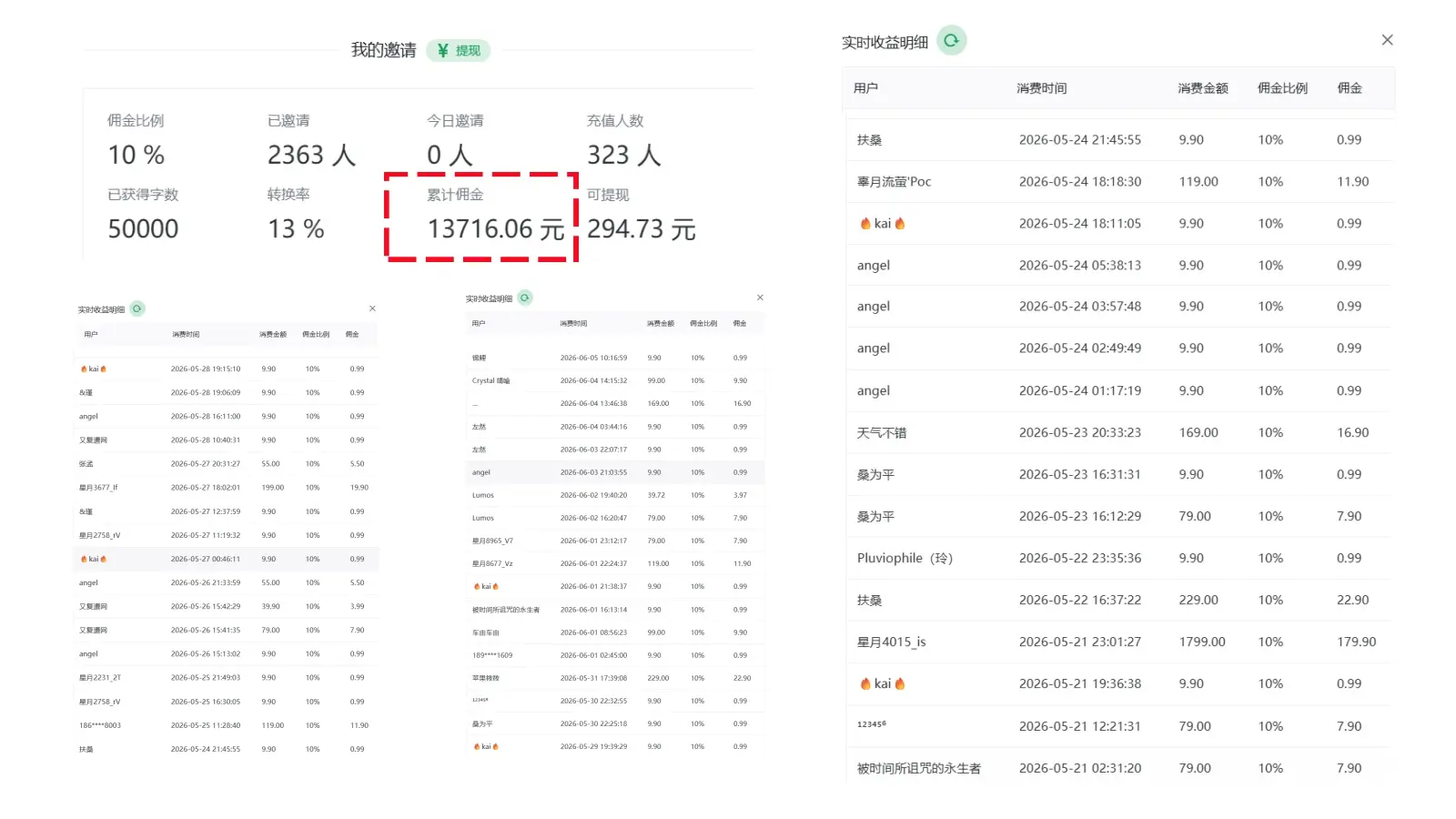Image resolution: width=1456 pixels, height=819 pixels.
Task: Click 桑为平 row dated 2026-05-23 16:12:29
Action: (1119, 517)
